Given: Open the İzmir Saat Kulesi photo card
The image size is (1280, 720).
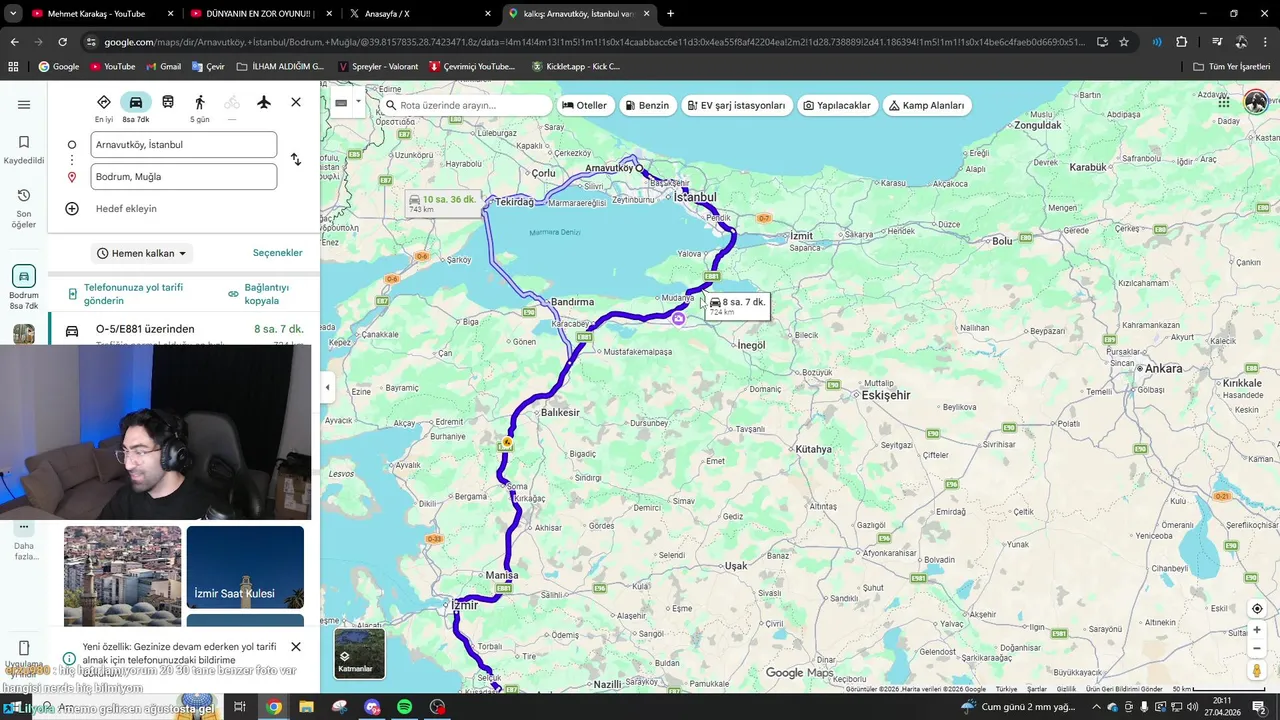Looking at the screenshot, I should pyautogui.click(x=245, y=567).
